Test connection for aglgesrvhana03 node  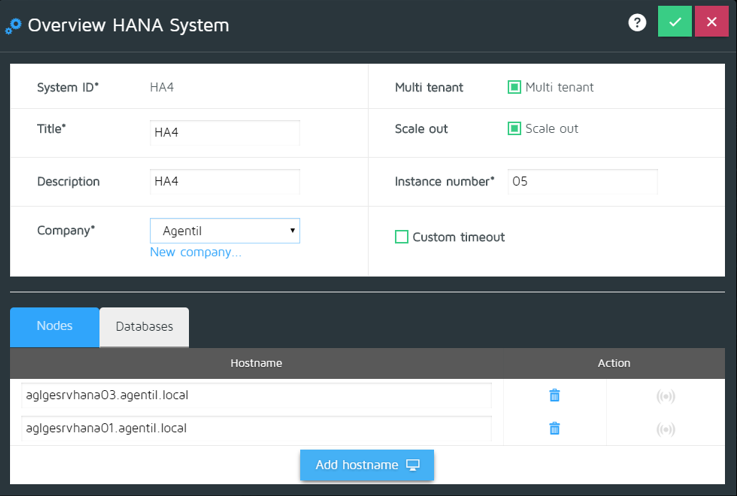click(665, 396)
